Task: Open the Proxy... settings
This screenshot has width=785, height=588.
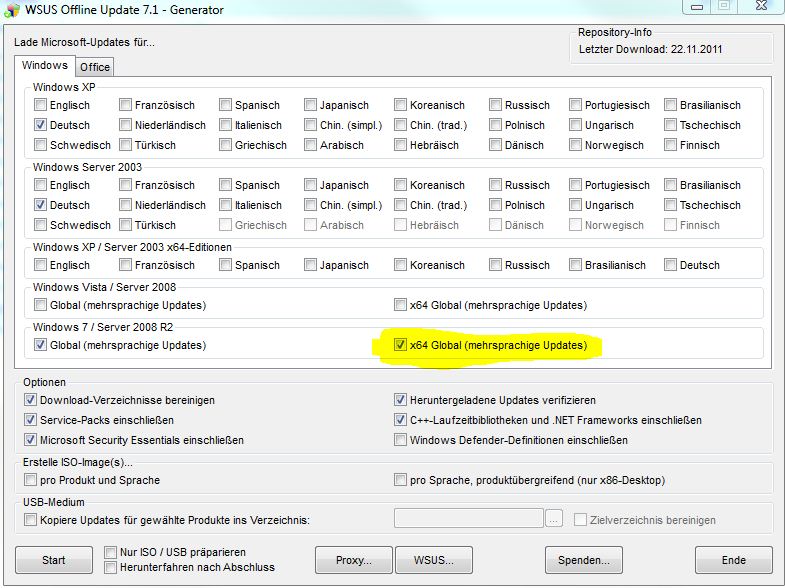Action: tap(353, 560)
